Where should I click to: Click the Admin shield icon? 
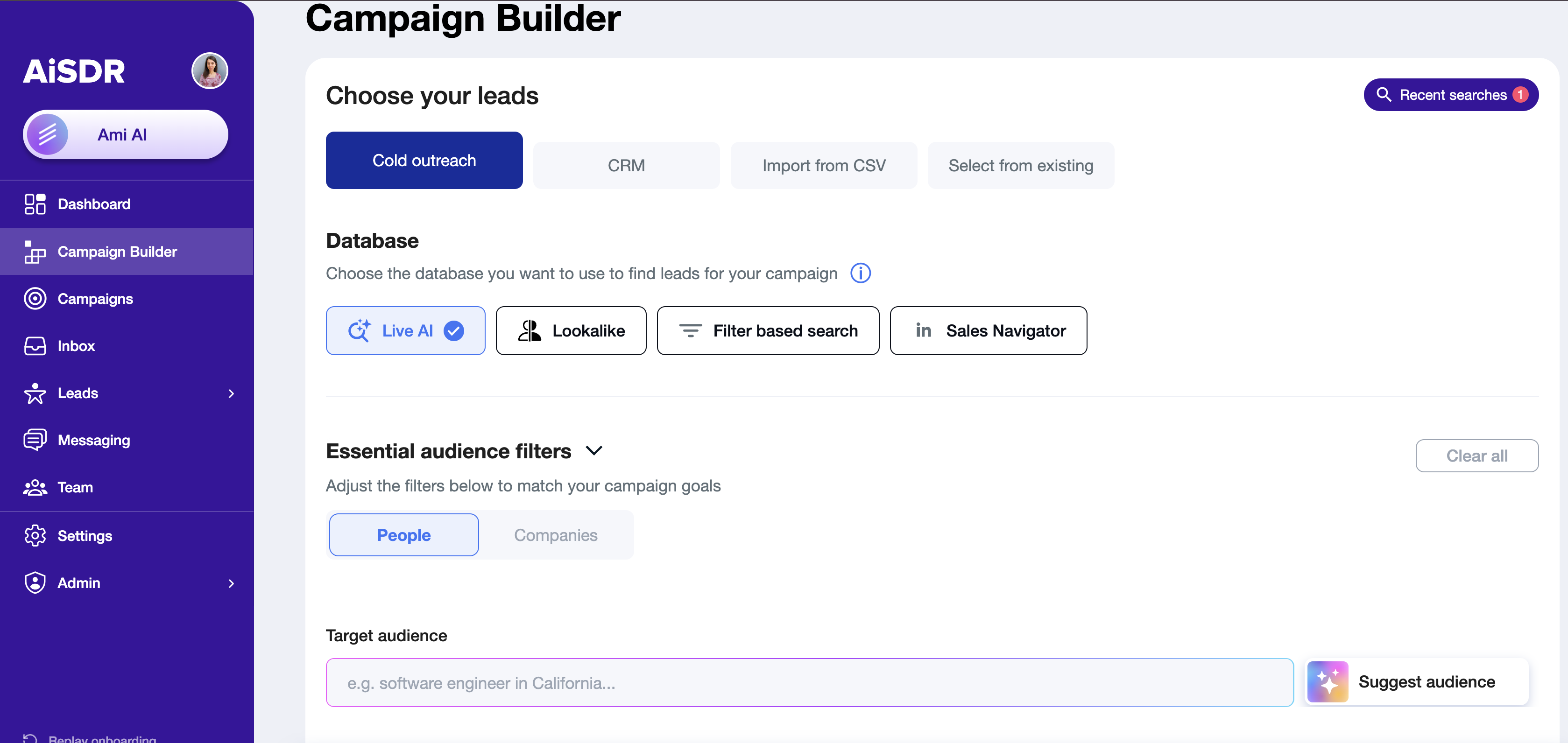pos(35,583)
